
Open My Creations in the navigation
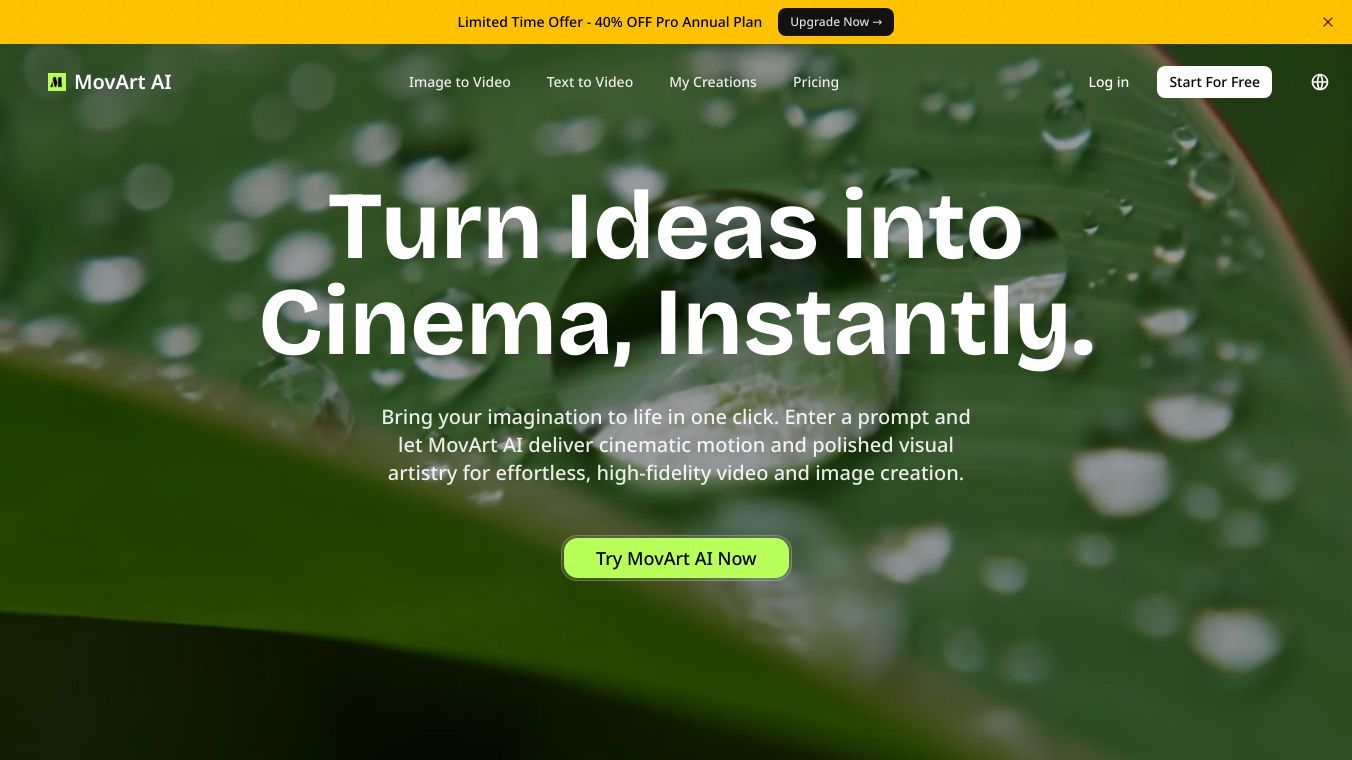tap(713, 82)
